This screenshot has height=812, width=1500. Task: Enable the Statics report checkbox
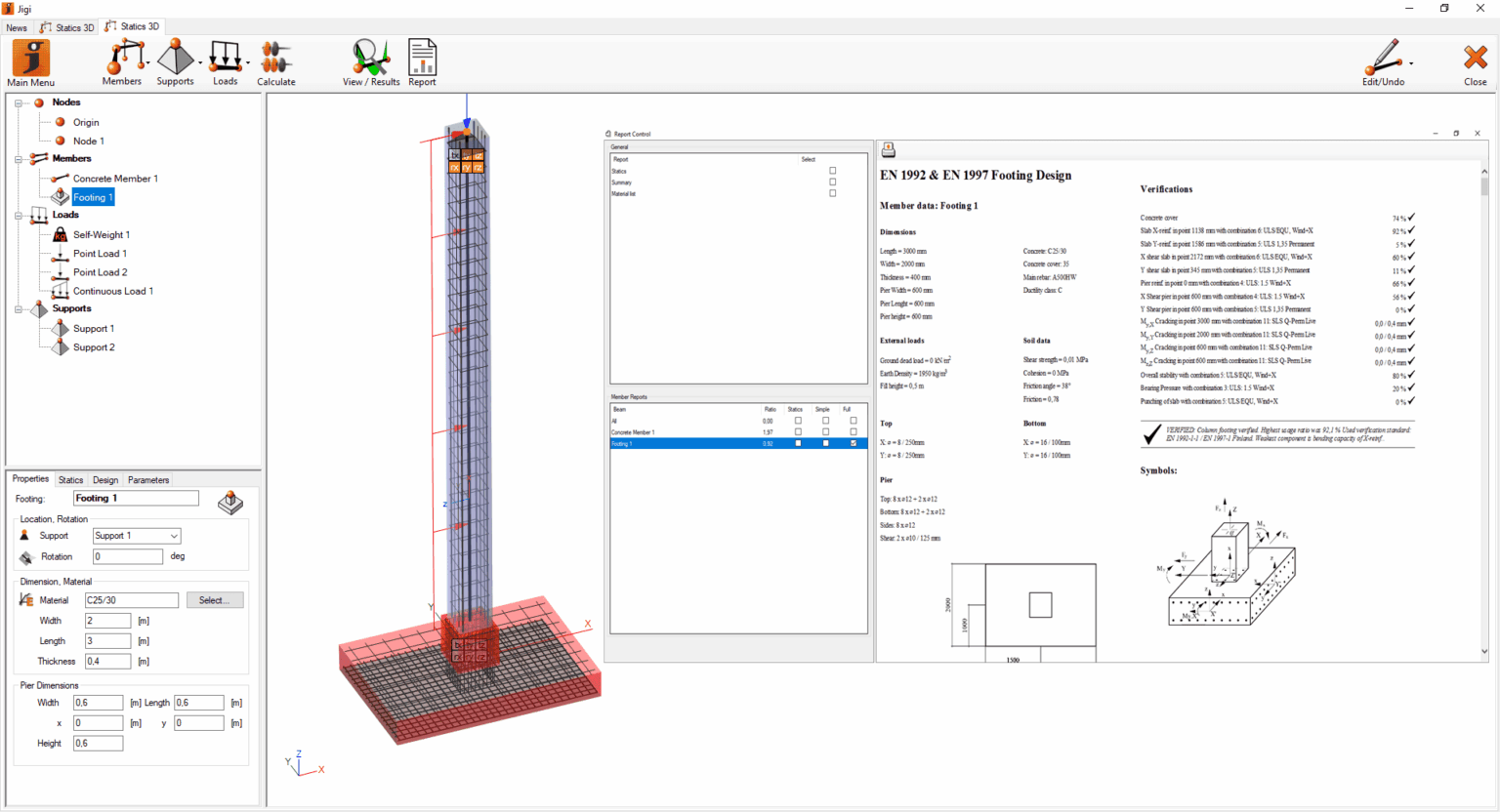pos(833,170)
